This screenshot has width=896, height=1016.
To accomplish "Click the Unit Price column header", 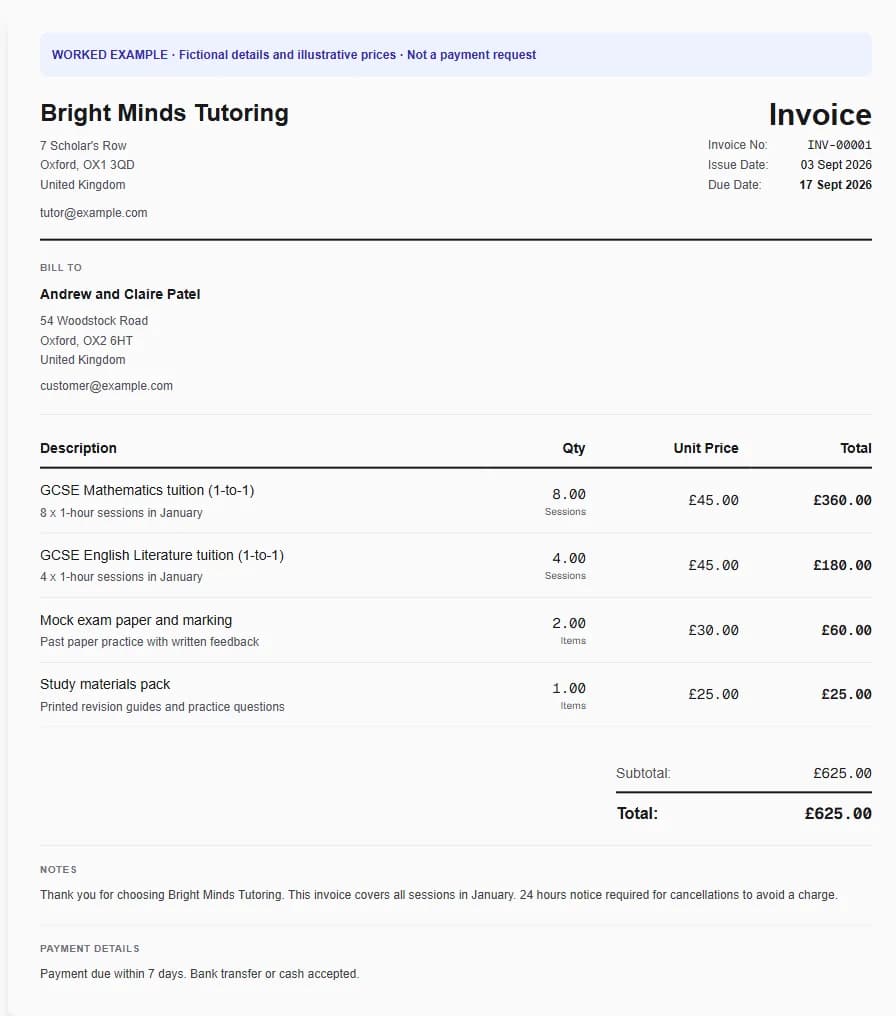I will point(706,448).
